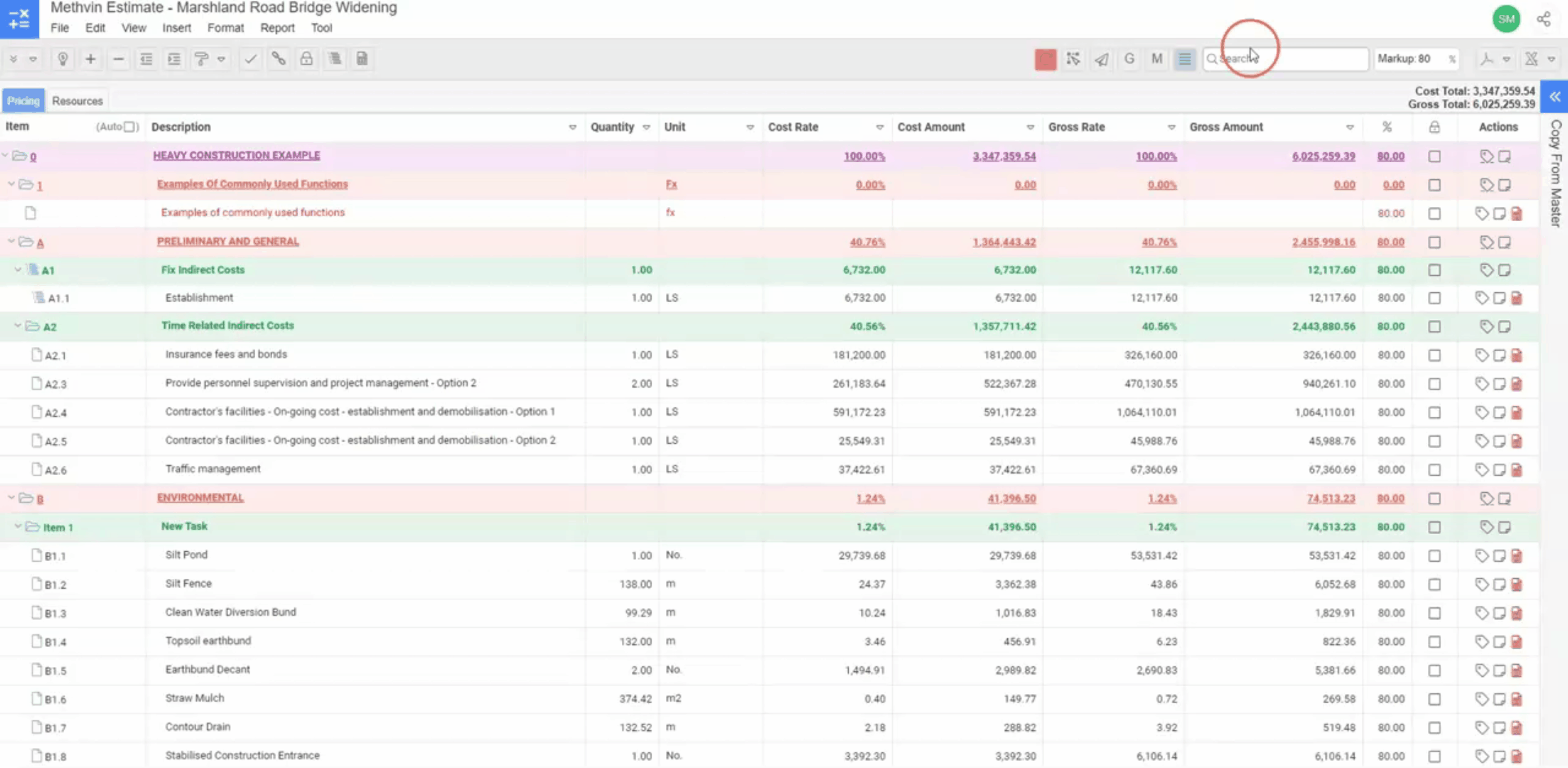This screenshot has height=768, width=1568.
Task: Click the lightbulb icon in toolbar
Action: coord(63,59)
